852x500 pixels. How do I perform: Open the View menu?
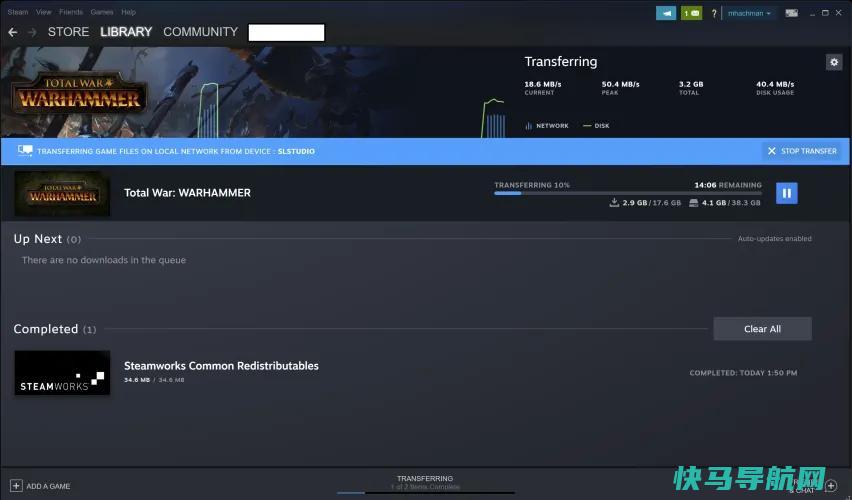[x=43, y=12]
